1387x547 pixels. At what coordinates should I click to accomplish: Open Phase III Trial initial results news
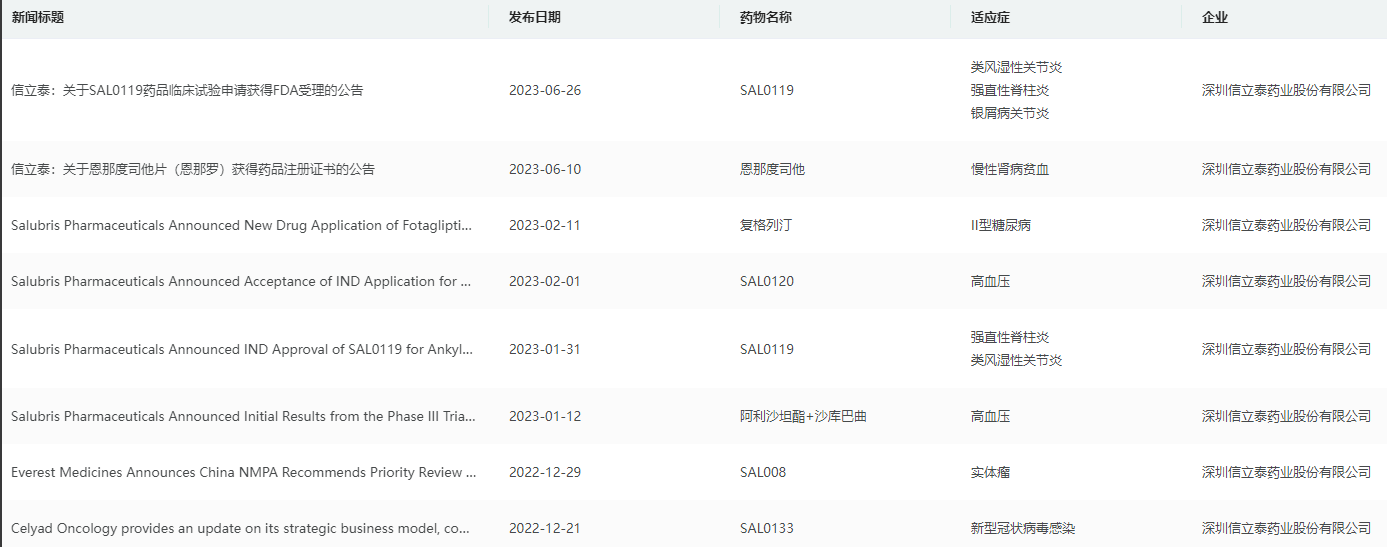243,416
